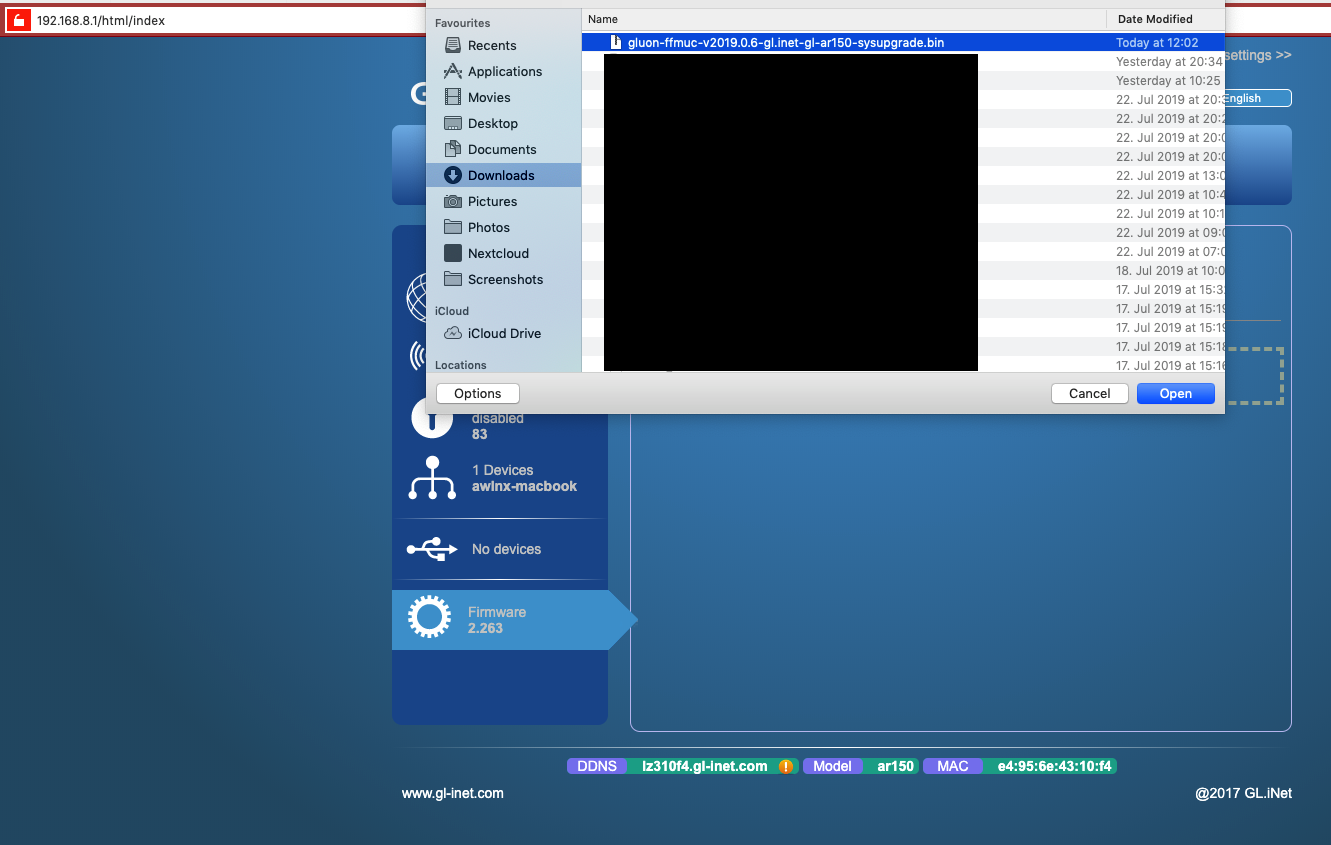Click the USB devices icon
This screenshot has width=1331, height=845.
(x=432, y=549)
